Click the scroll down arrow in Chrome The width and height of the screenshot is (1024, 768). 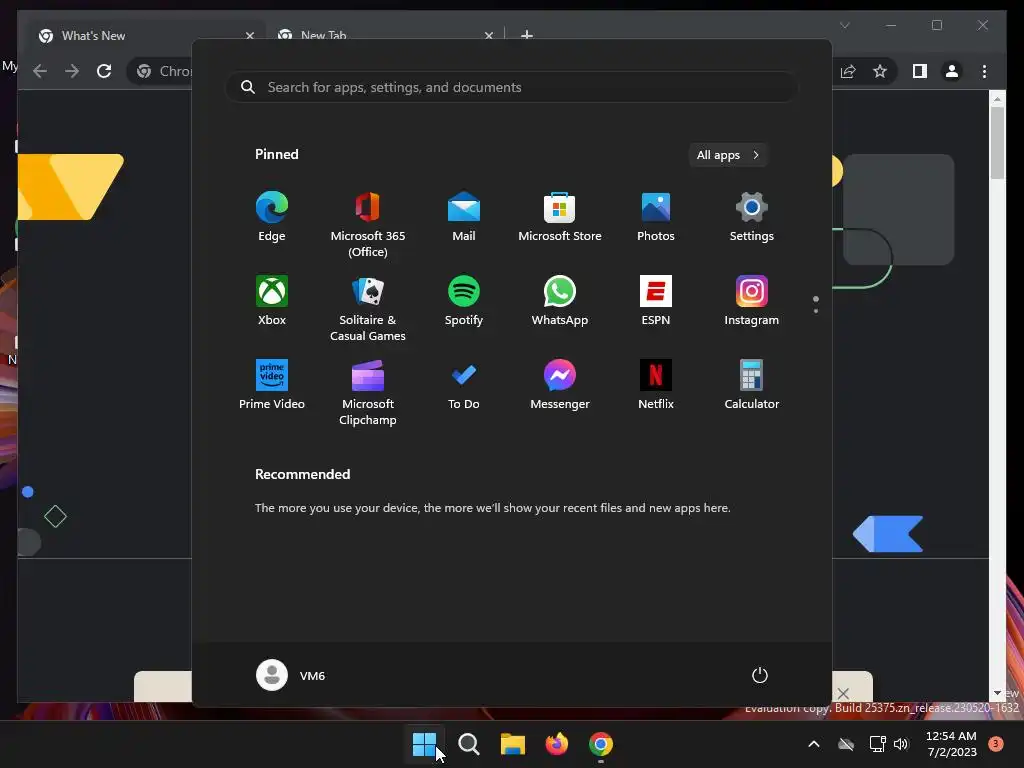coord(997,693)
